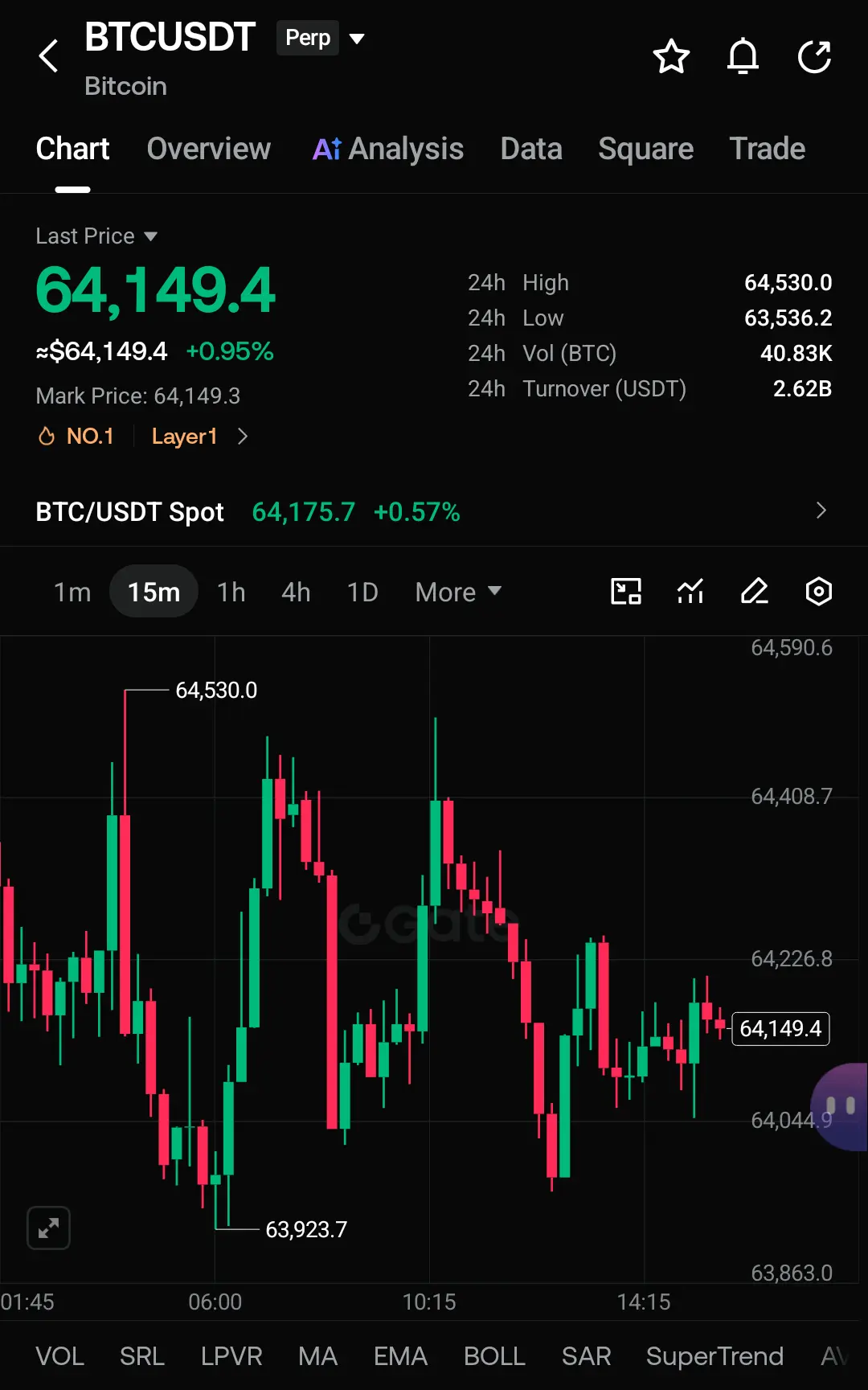Open the AI Analysis tab
The height and width of the screenshot is (1390, 868).
388,149
